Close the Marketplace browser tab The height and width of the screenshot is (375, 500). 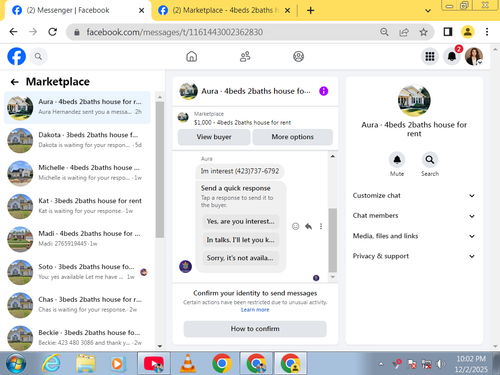[287, 10]
